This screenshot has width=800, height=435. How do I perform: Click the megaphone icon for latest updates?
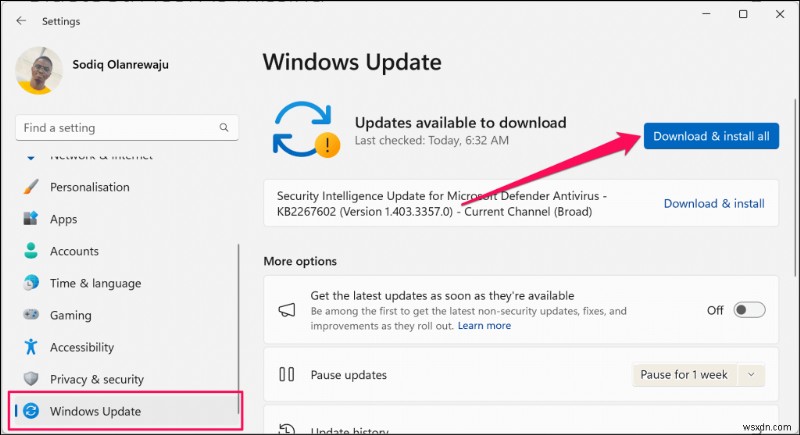click(287, 310)
